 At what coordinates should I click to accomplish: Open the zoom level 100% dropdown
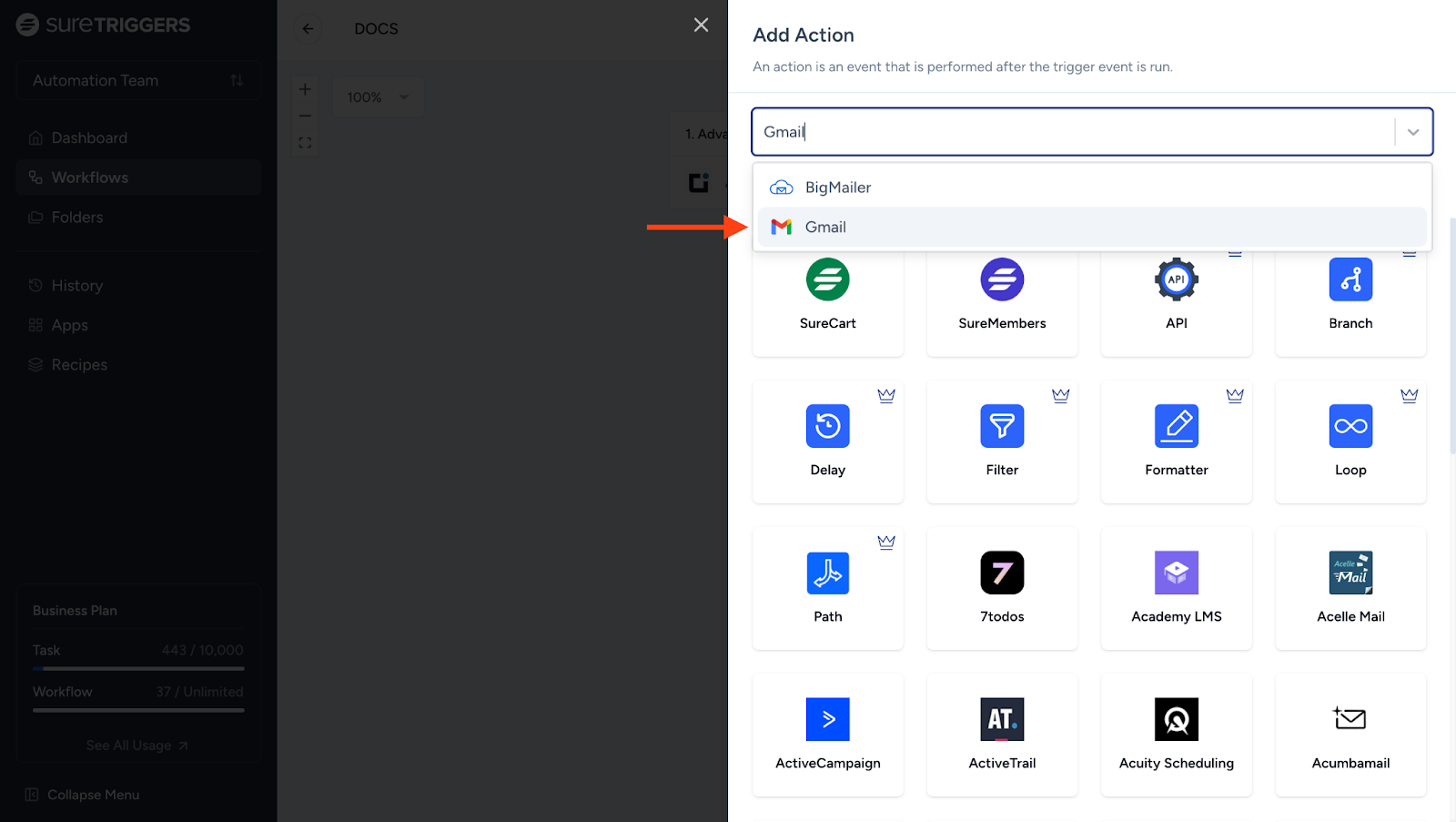coord(377,96)
